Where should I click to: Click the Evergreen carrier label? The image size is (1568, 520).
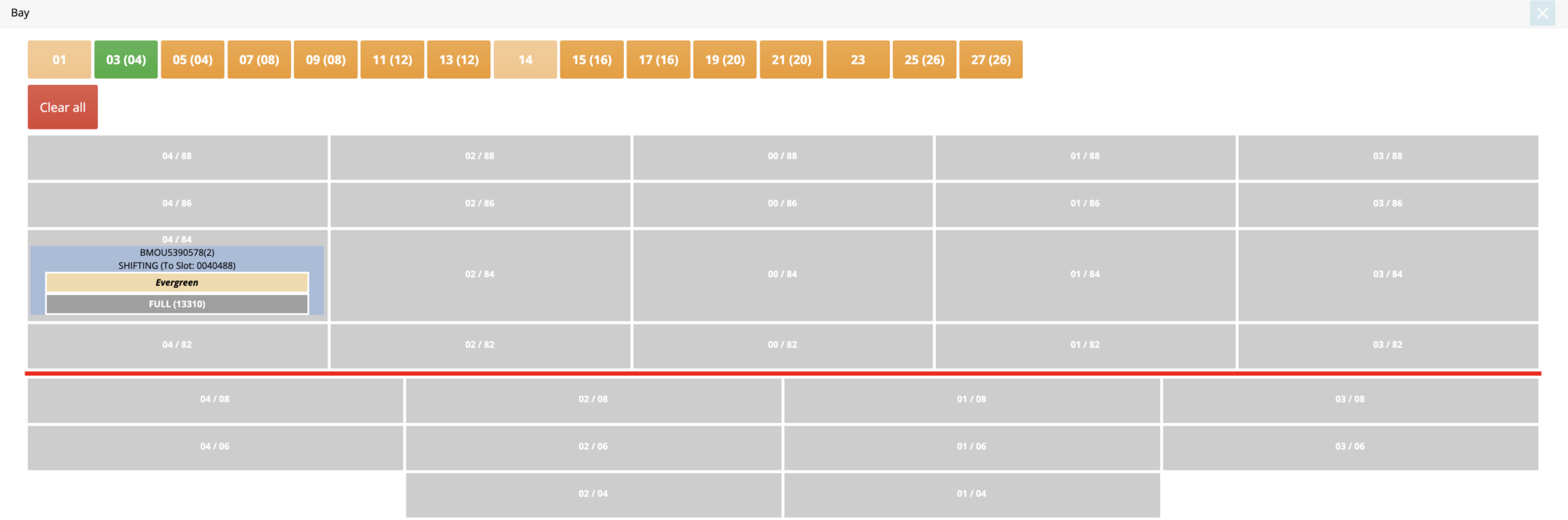pyautogui.click(x=177, y=283)
